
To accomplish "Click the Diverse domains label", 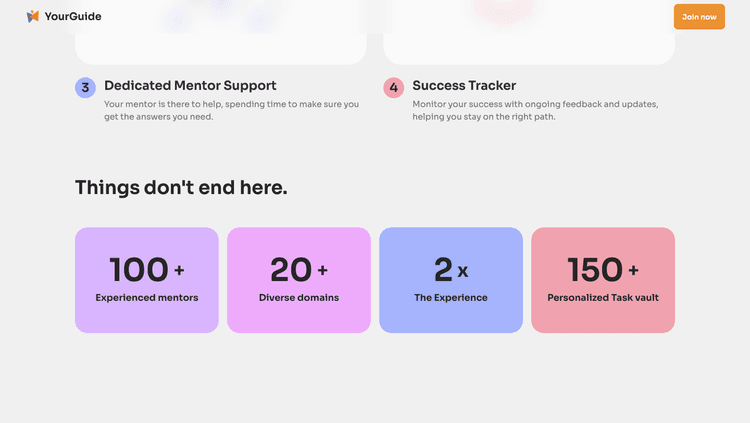I will (x=299, y=298).
